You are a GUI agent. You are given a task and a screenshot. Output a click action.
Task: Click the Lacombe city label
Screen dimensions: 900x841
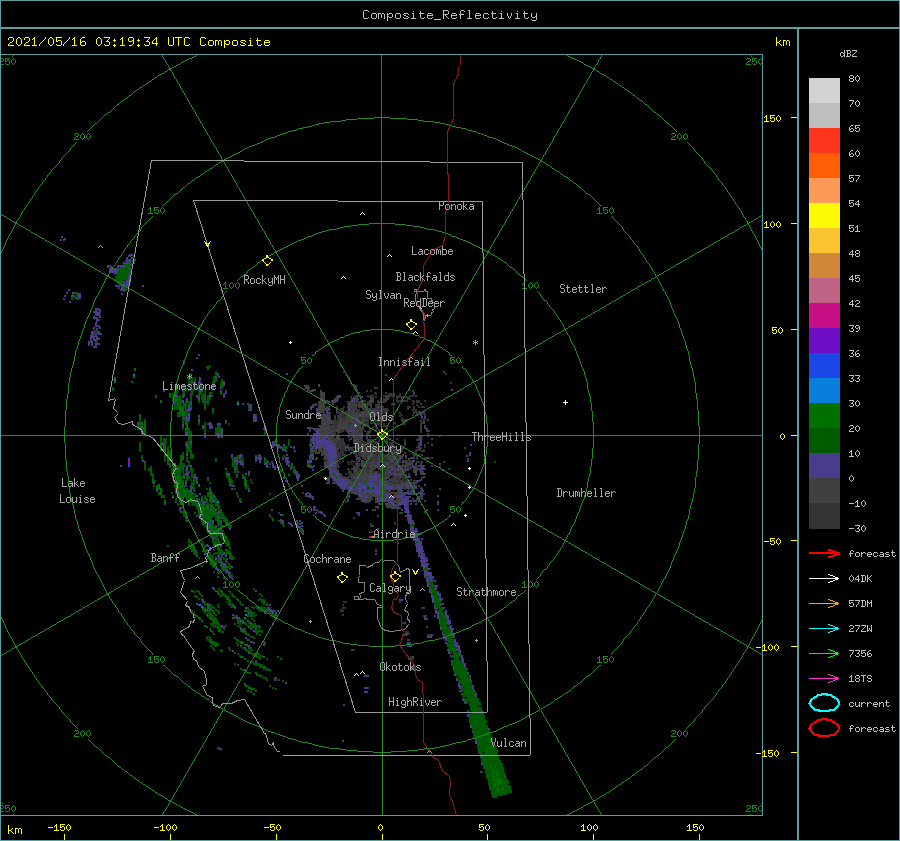pyautogui.click(x=432, y=251)
